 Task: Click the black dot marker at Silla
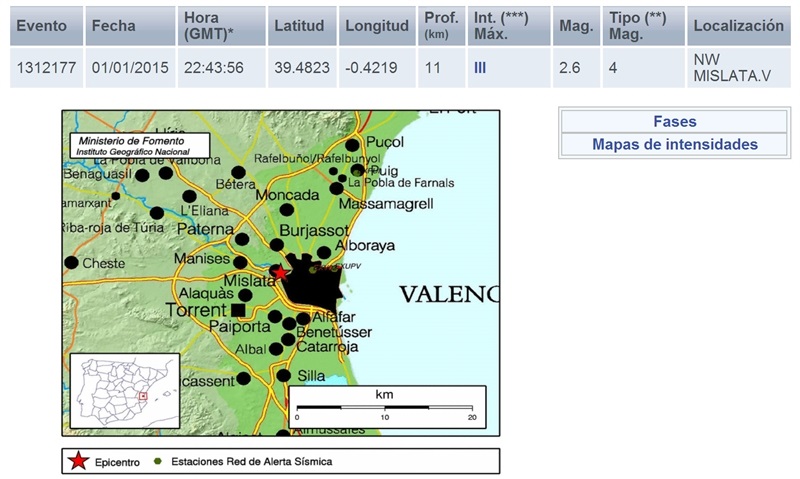coord(283,376)
